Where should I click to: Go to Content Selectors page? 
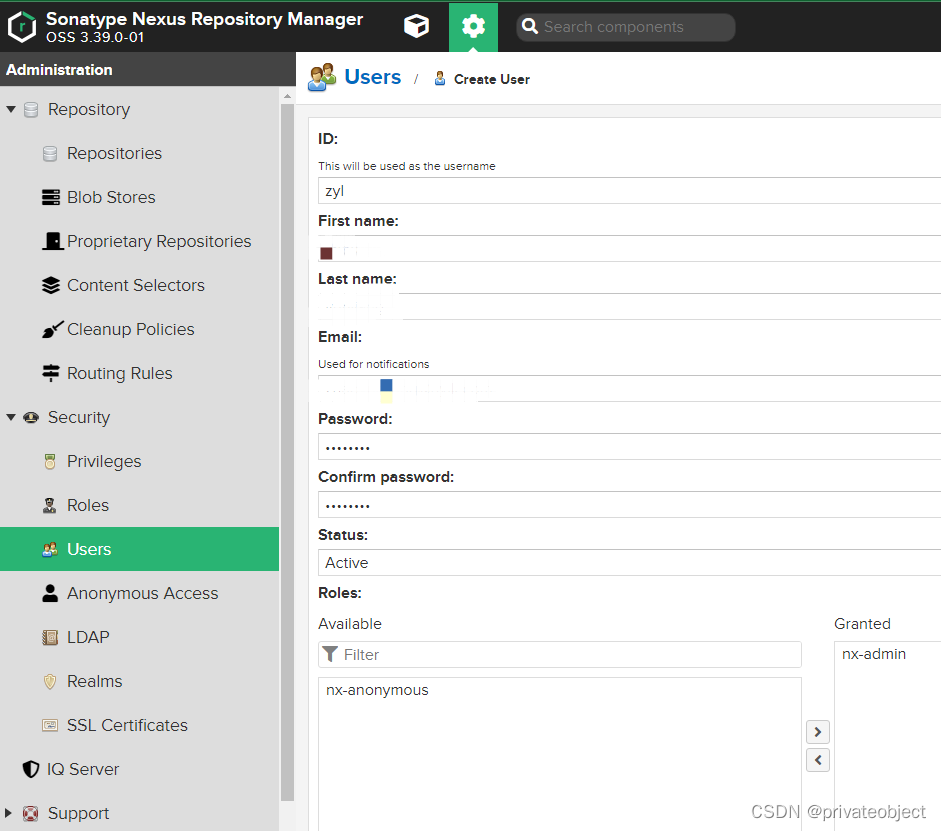point(136,285)
